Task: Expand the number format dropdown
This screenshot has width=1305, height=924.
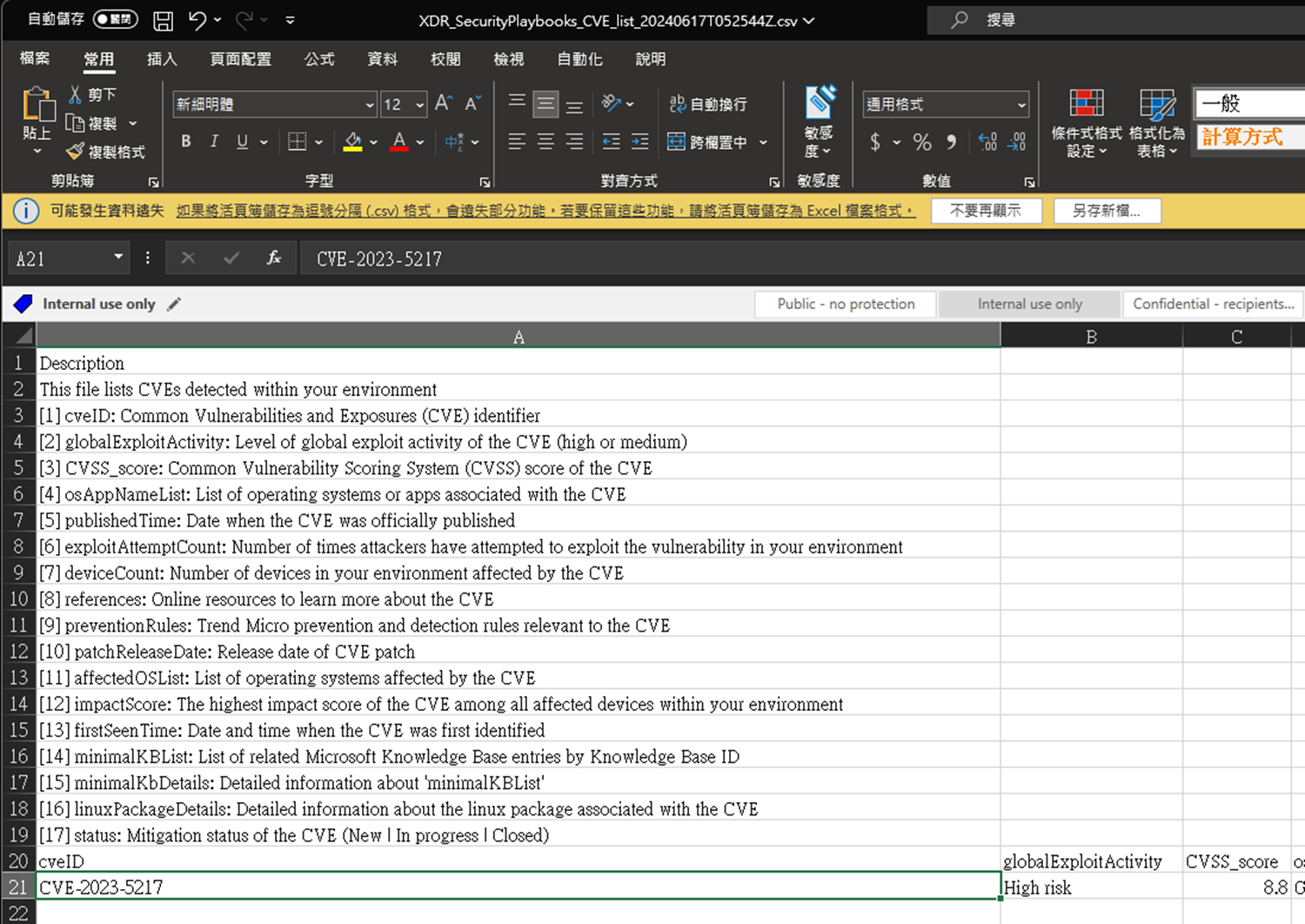Action: click(1021, 104)
